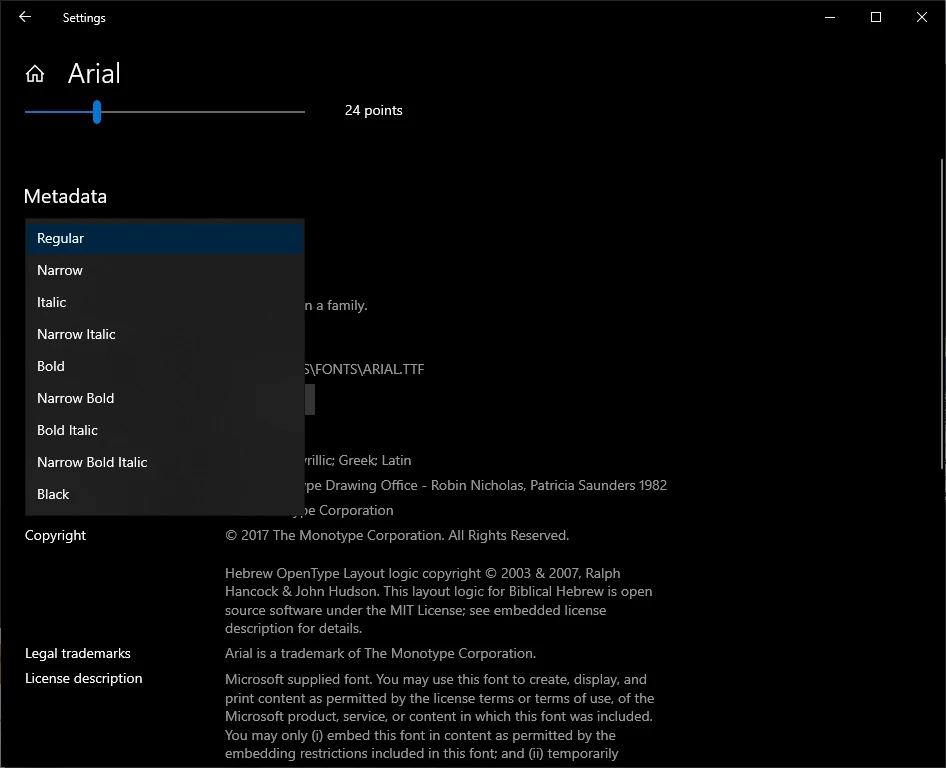Click the Arial trademark statement text
The image size is (946, 768).
coord(381,653)
